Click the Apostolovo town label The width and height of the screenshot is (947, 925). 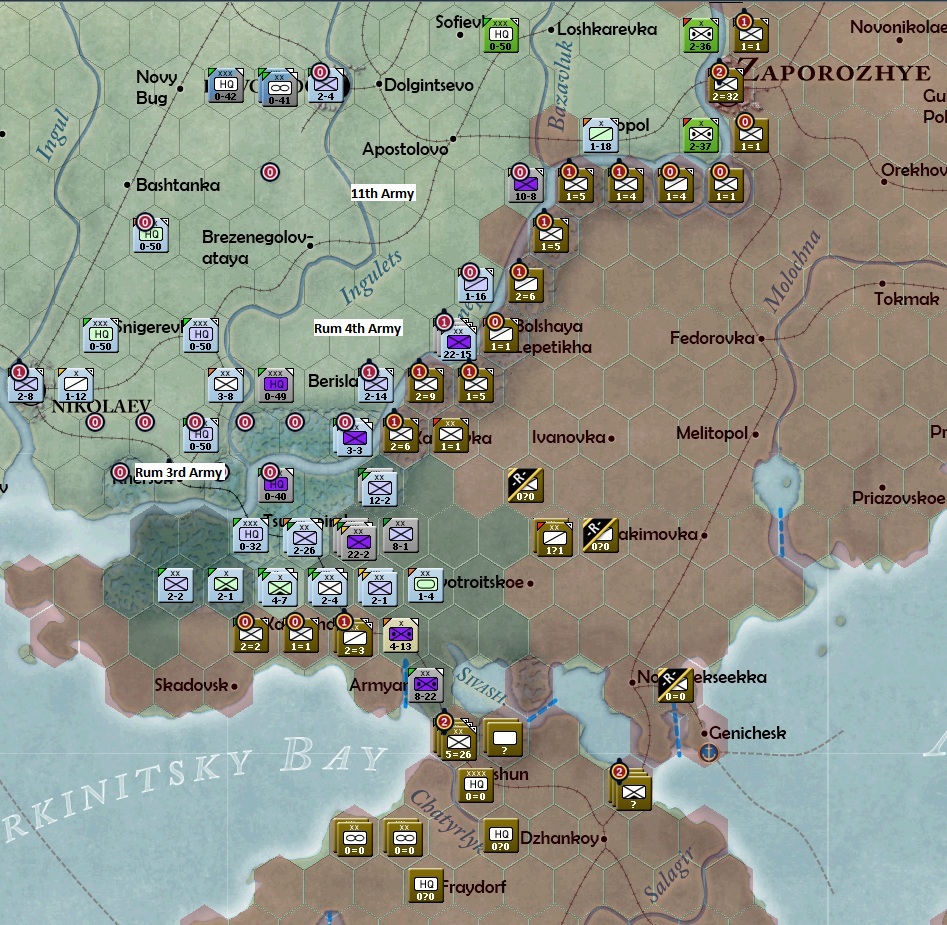(x=405, y=149)
